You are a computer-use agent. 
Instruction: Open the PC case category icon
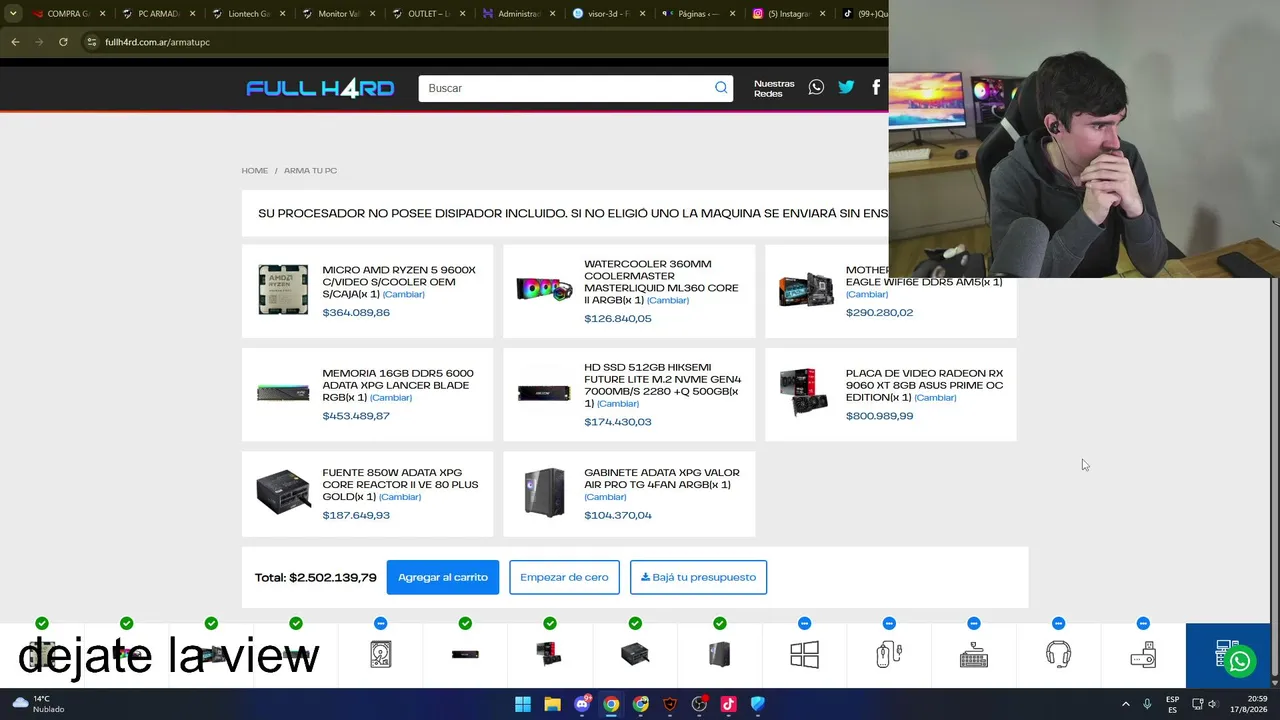tap(719, 654)
